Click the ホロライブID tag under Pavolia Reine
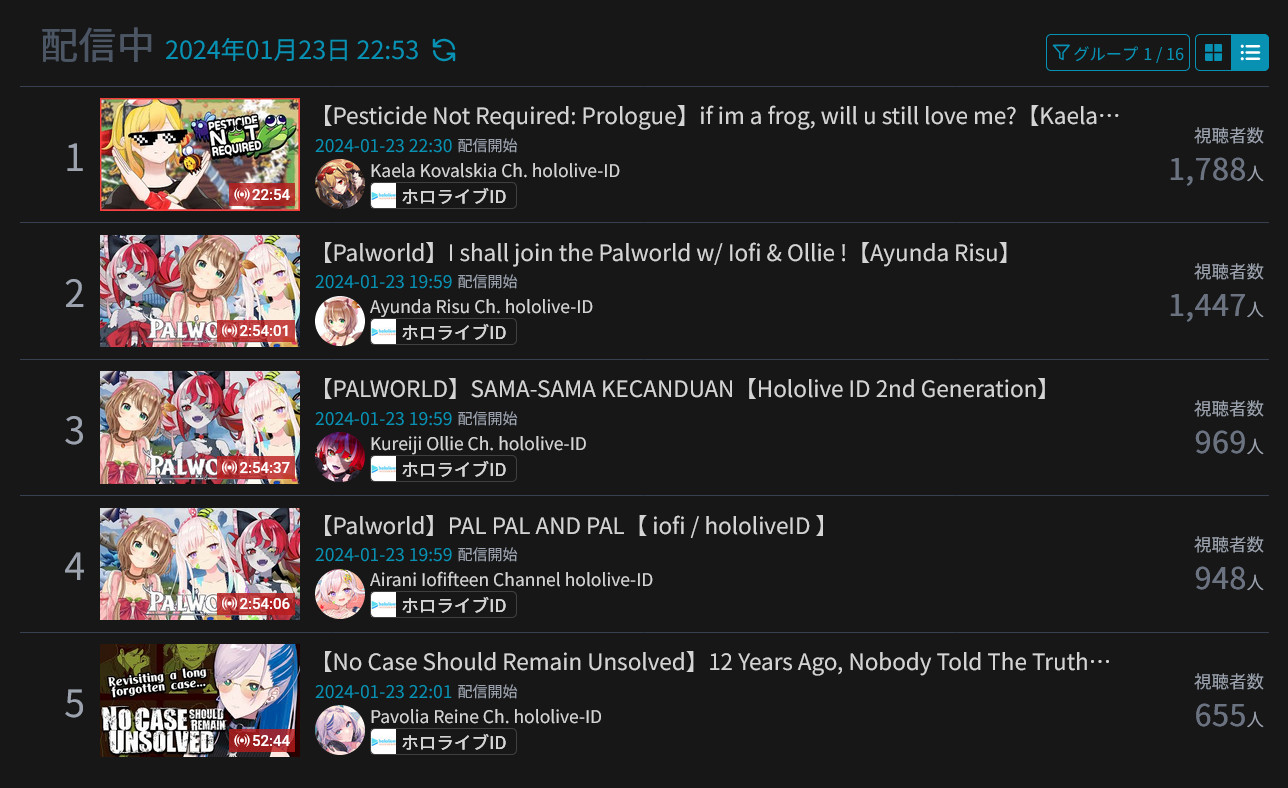The image size is (1288, 788). [x=443, y=742]
